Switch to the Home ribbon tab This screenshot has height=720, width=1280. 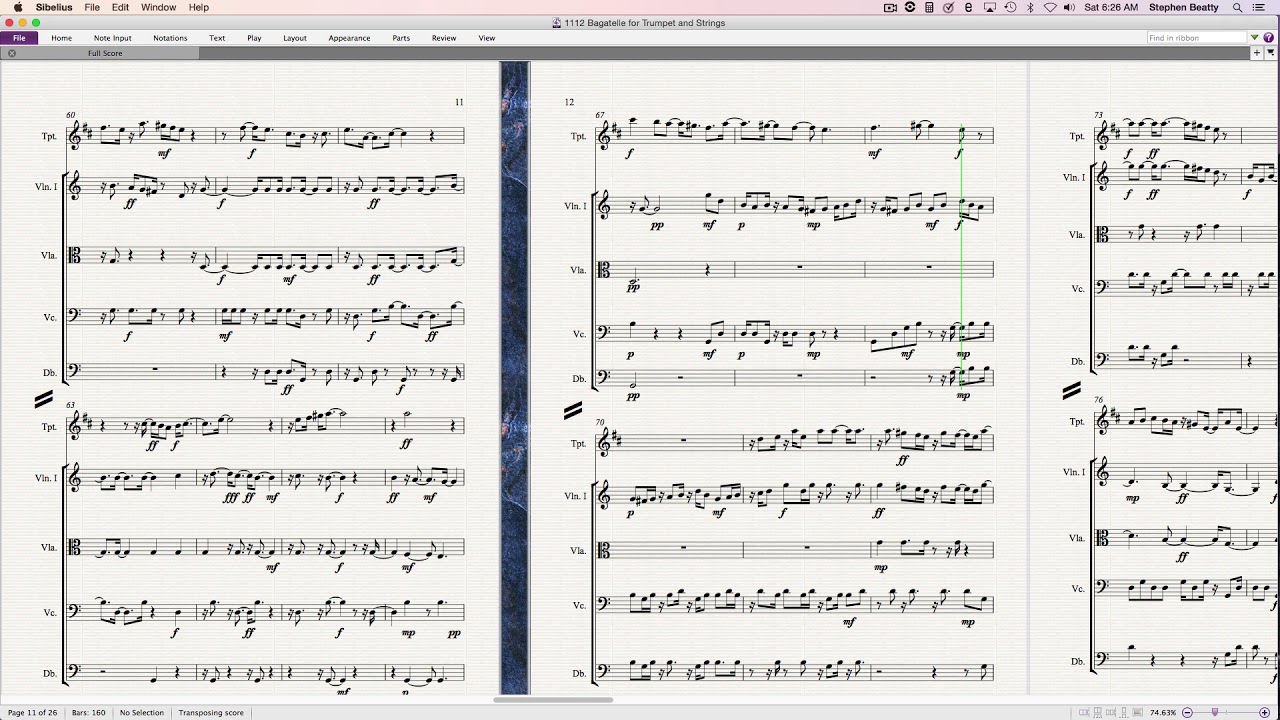[62, 38]
